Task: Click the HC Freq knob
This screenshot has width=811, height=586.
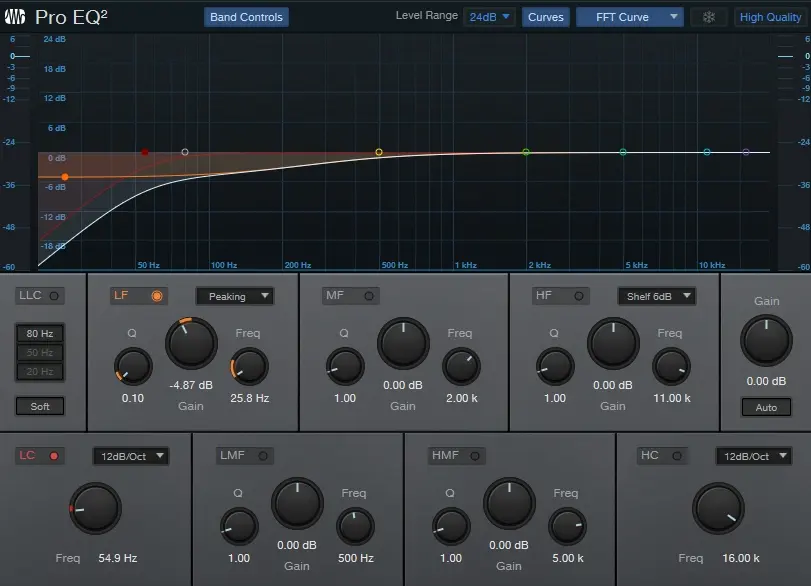Action: tap(719, 507)
